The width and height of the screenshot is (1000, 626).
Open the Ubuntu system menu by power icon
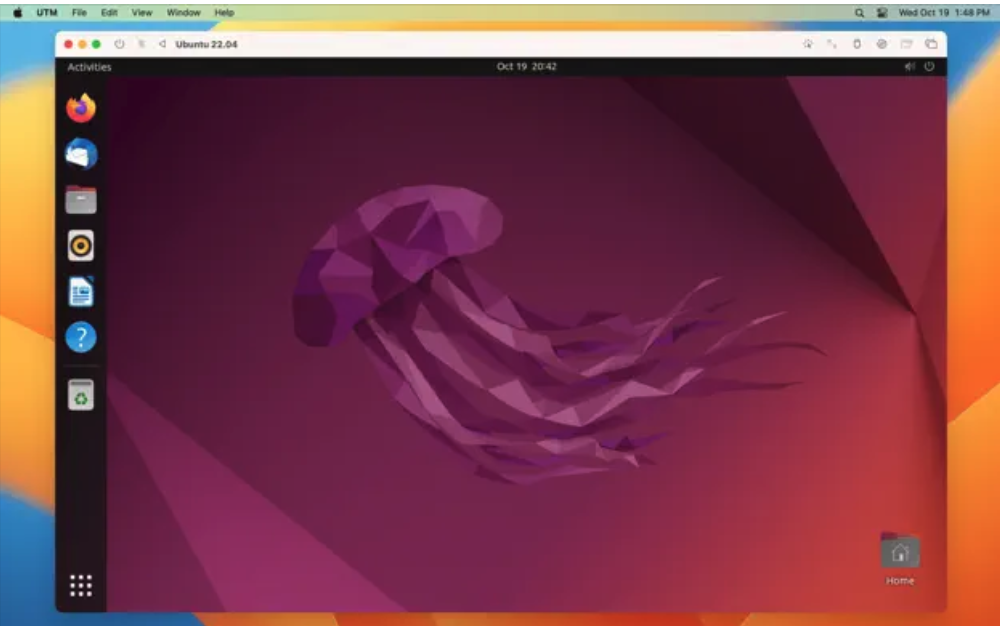point(929,67)
